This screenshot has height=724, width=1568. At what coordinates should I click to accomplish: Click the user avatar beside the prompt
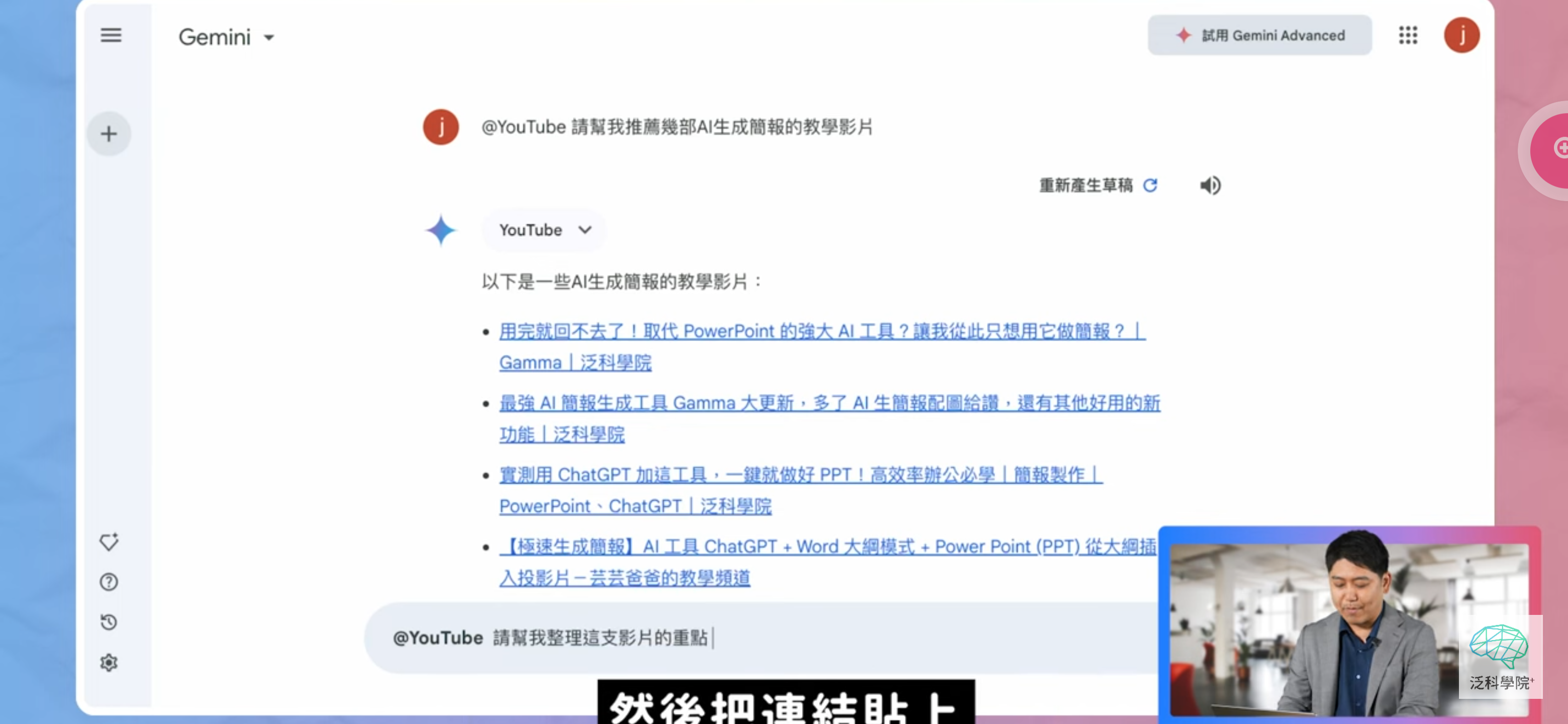click(x=441, y=127)
